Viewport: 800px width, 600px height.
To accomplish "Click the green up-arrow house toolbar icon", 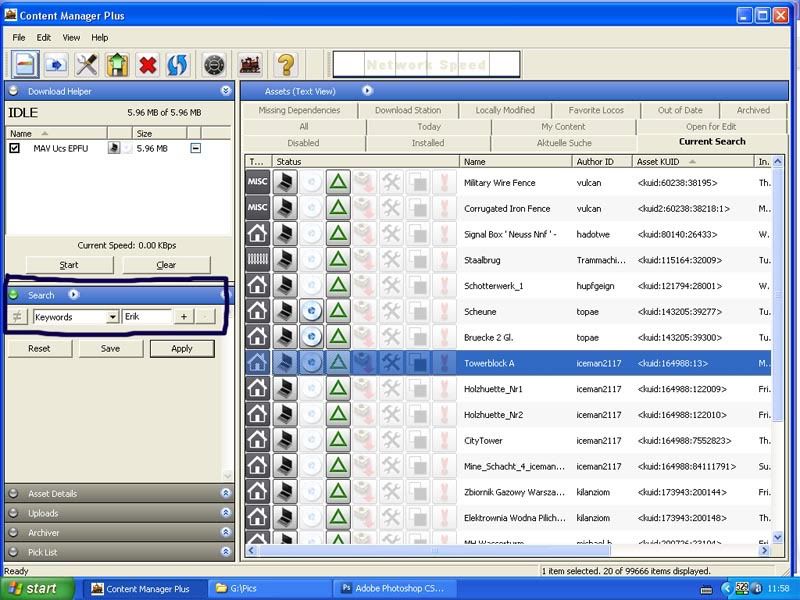I will (x=117, y=65).
